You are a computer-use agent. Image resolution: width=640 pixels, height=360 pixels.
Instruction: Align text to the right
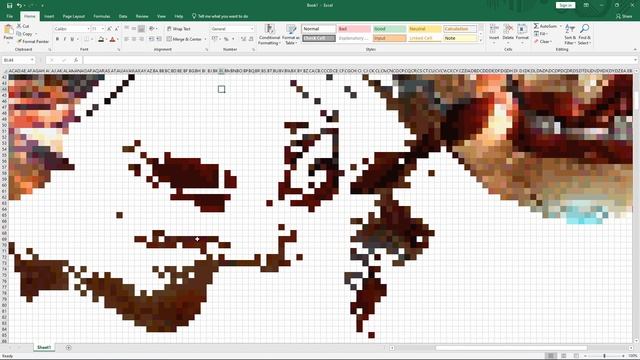[x=141, y=39]
